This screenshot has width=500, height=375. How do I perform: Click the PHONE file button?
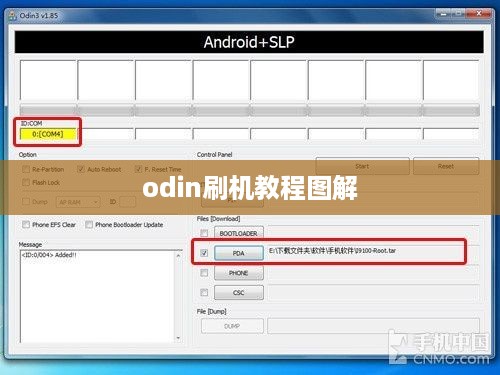(239, 273)
